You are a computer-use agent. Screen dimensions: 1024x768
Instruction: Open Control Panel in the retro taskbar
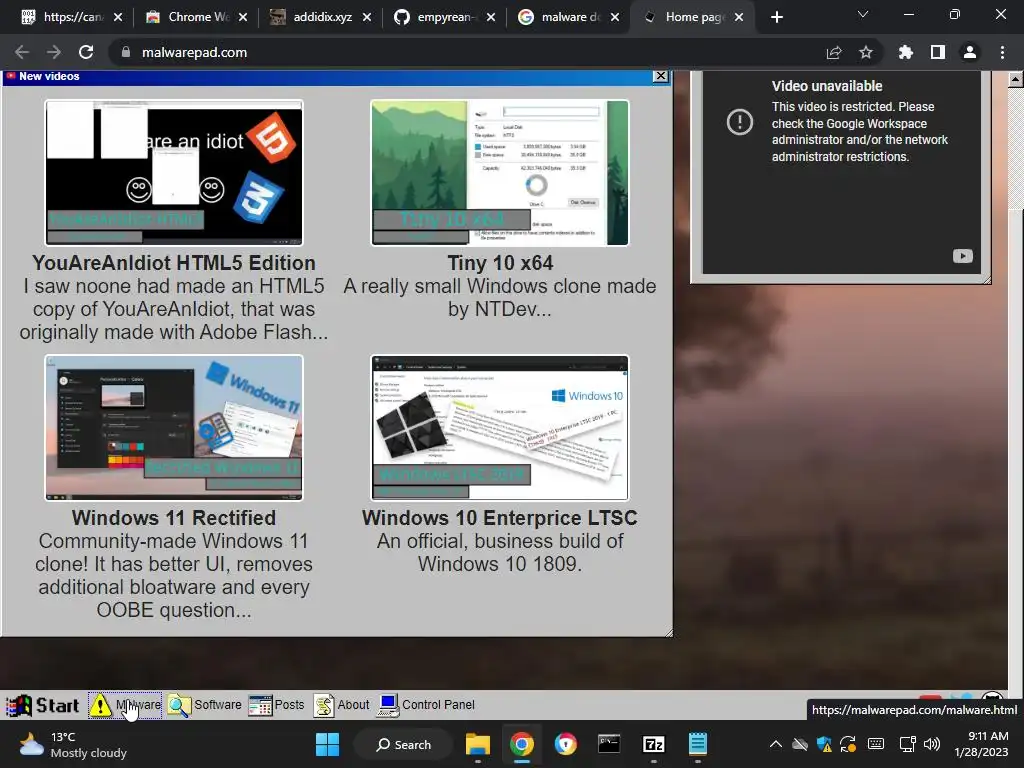tap(426, 705)
